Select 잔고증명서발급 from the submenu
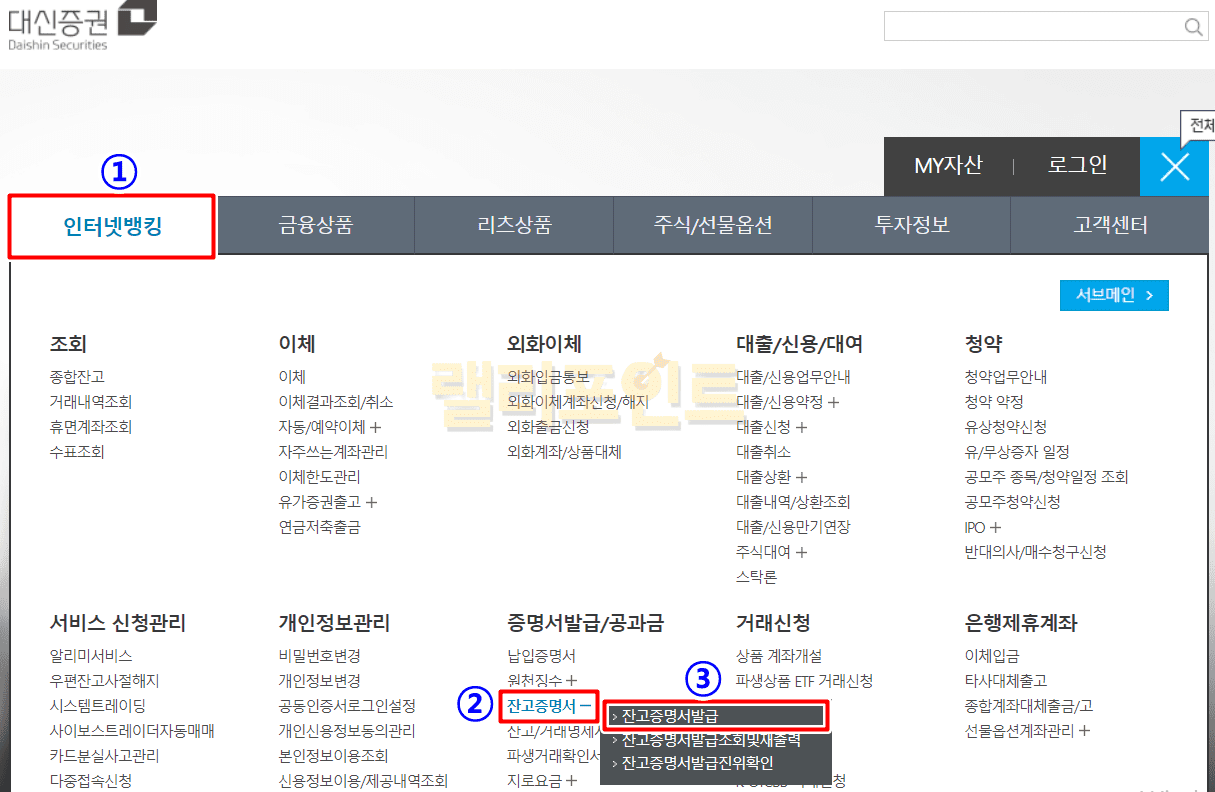Image resolution: width=1215 pixels, height=792 pixels. [669, 716]
